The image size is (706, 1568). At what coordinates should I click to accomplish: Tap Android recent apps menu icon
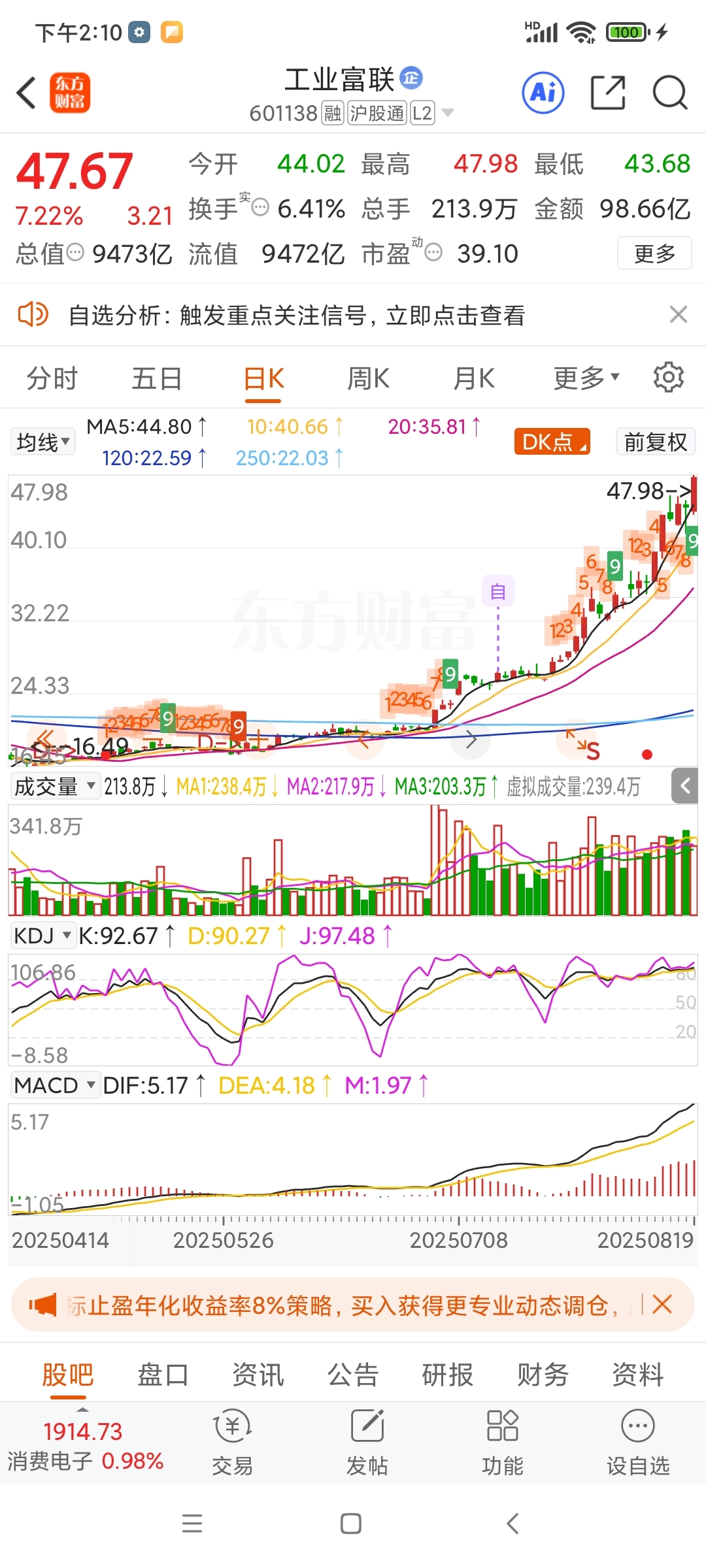click(x=192, y=1523)
